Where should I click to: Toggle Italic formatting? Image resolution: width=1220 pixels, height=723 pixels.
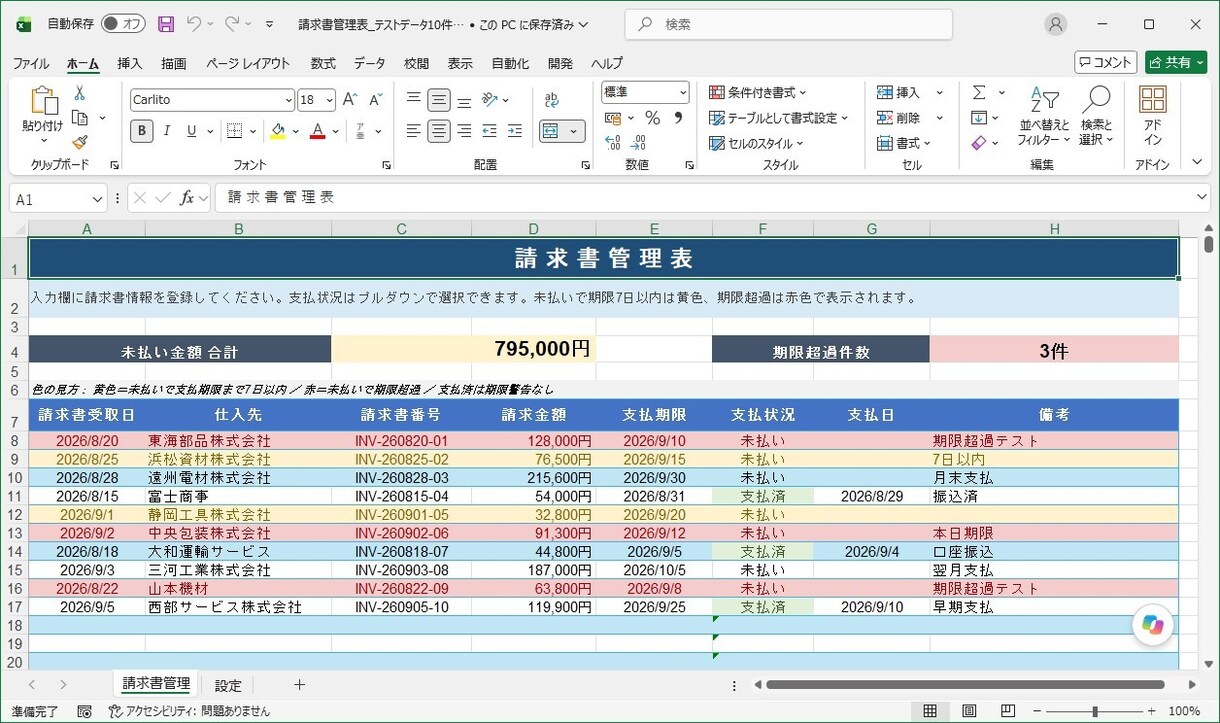click(167, 131)
